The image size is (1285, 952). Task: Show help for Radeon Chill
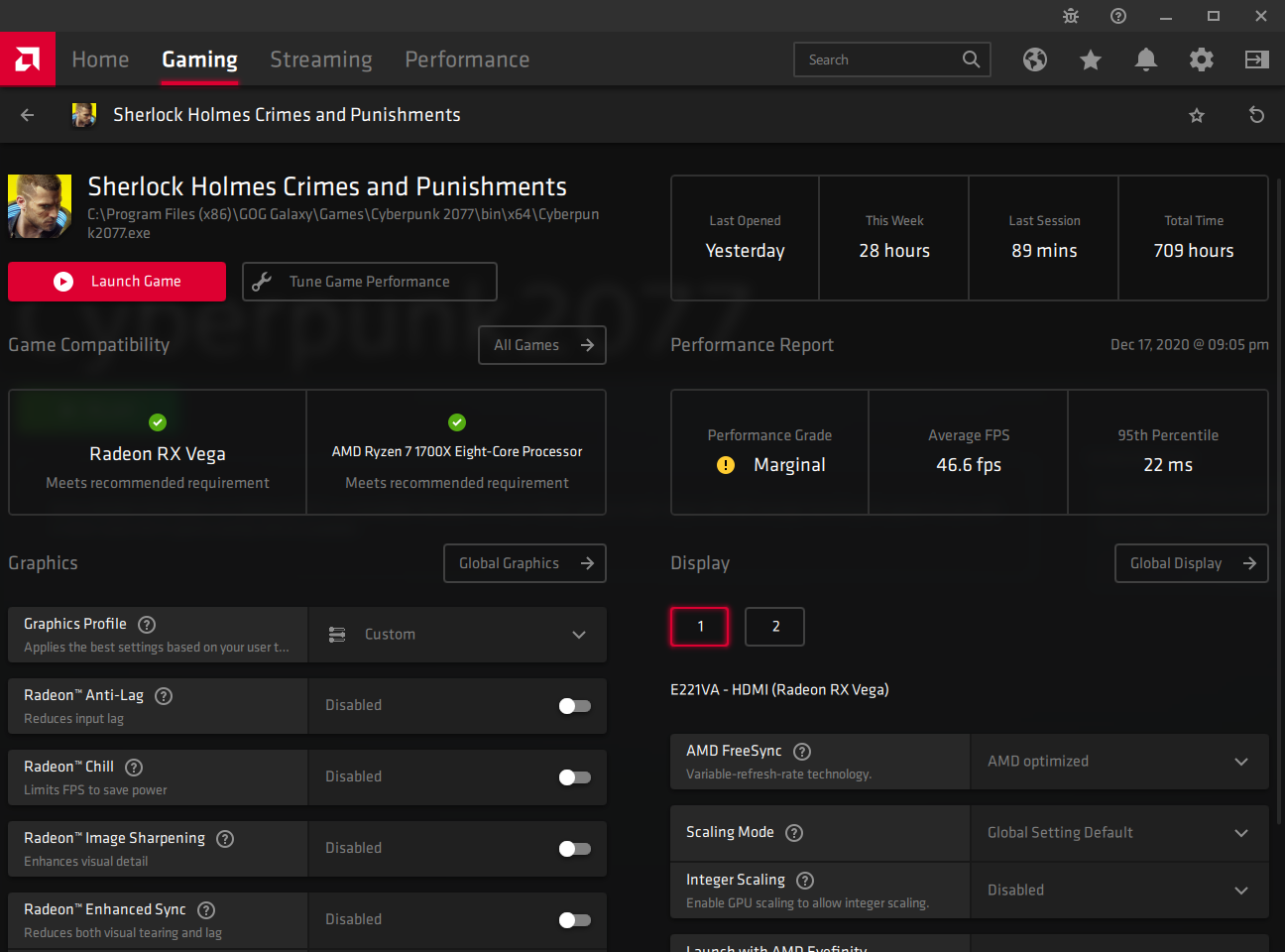[x=134, y=767]
